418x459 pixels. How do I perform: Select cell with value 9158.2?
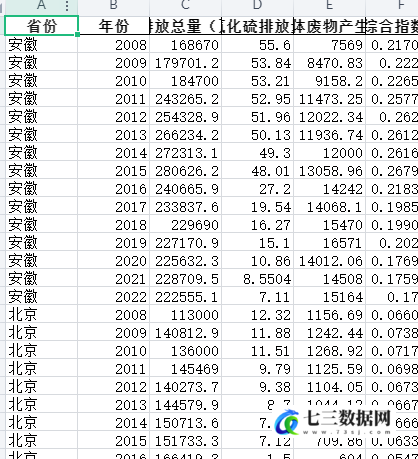click(329, 81)
